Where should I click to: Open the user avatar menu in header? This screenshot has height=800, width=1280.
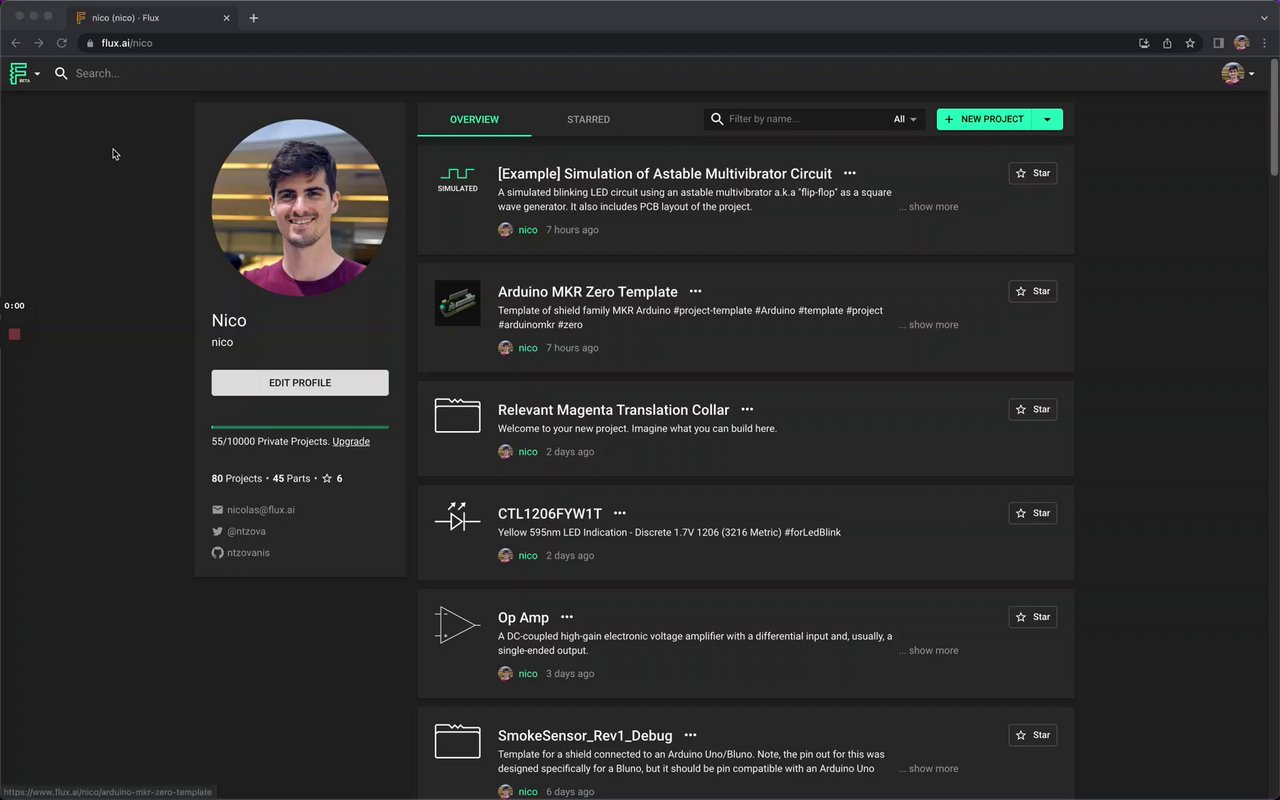click(x=1238, y=73)
